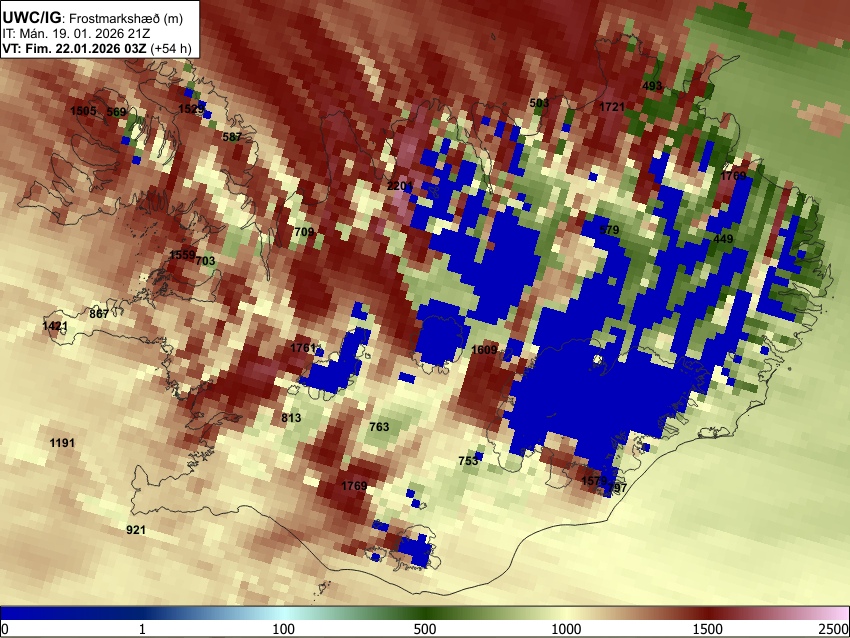Screen dimensions: 850x638
Task: Click the map value 753
Action: point(468,461)
